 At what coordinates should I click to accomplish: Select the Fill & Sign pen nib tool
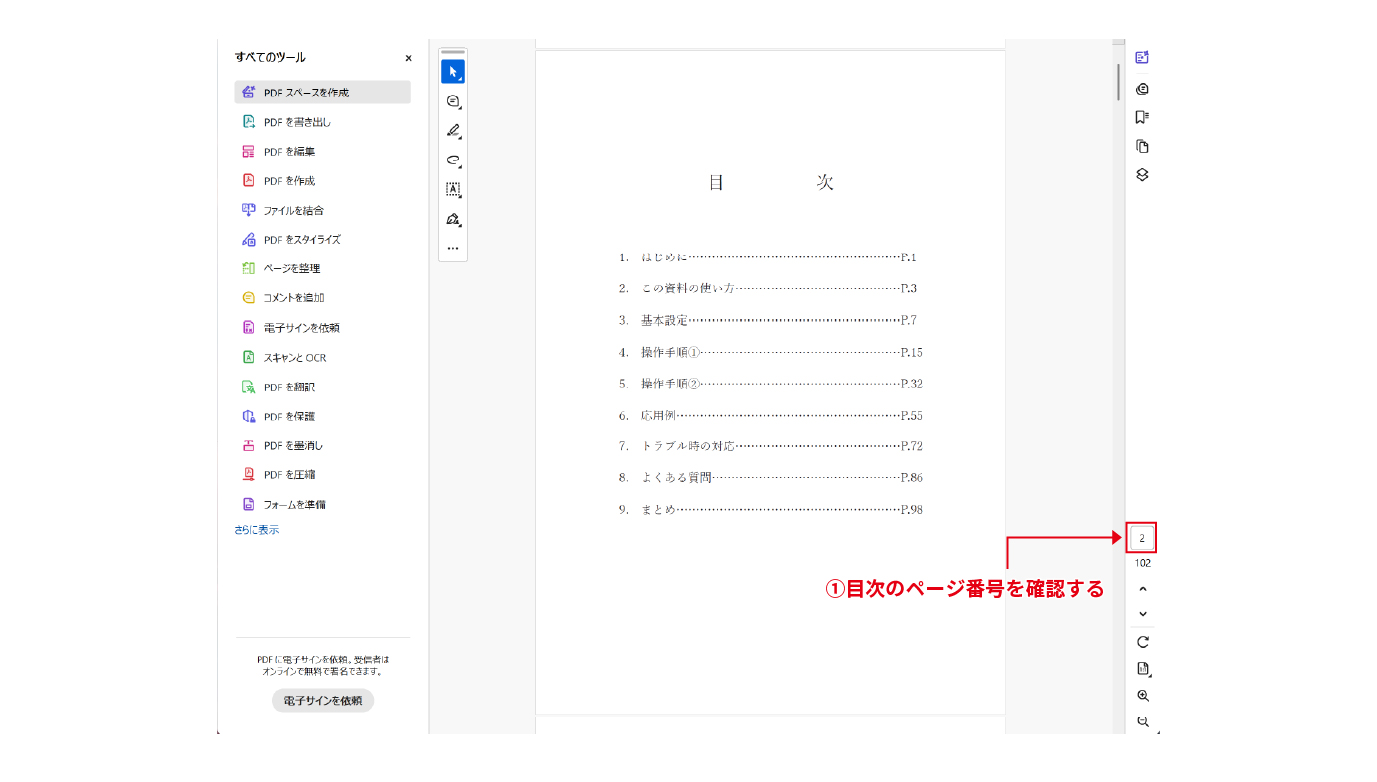pyautogui.click(x=452, y=218)
